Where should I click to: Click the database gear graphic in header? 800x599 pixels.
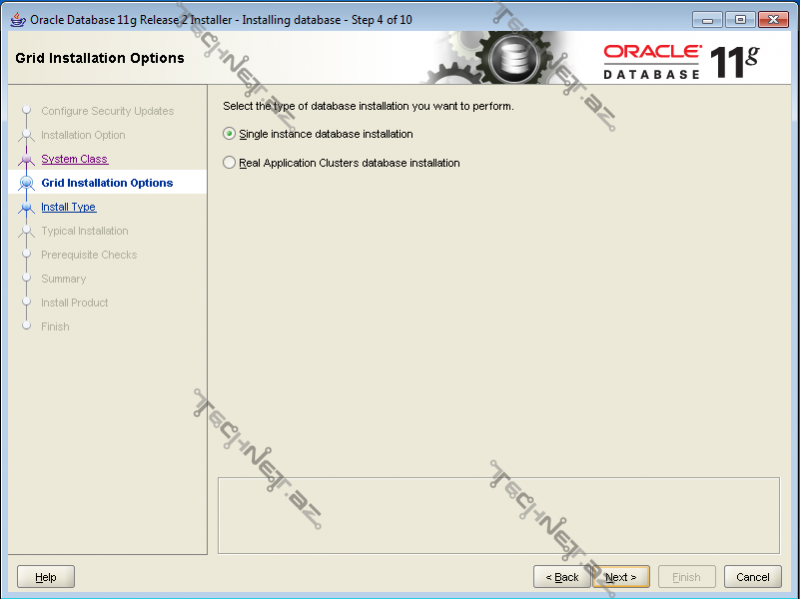[514, 58]
